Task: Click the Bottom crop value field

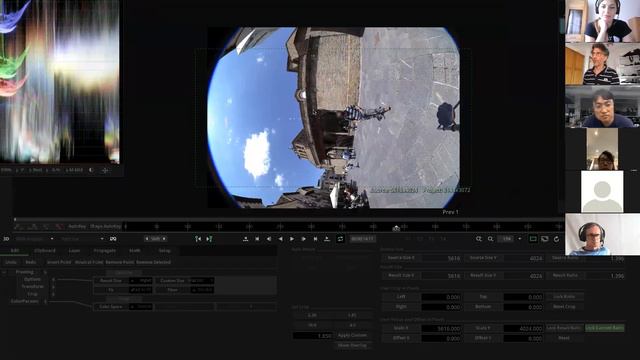Action: pos(523,307)
